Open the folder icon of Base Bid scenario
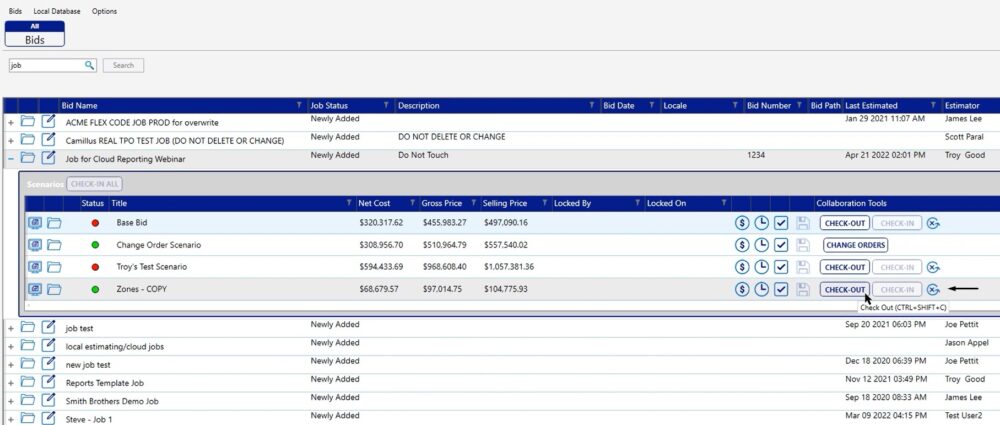 [54, 222]
